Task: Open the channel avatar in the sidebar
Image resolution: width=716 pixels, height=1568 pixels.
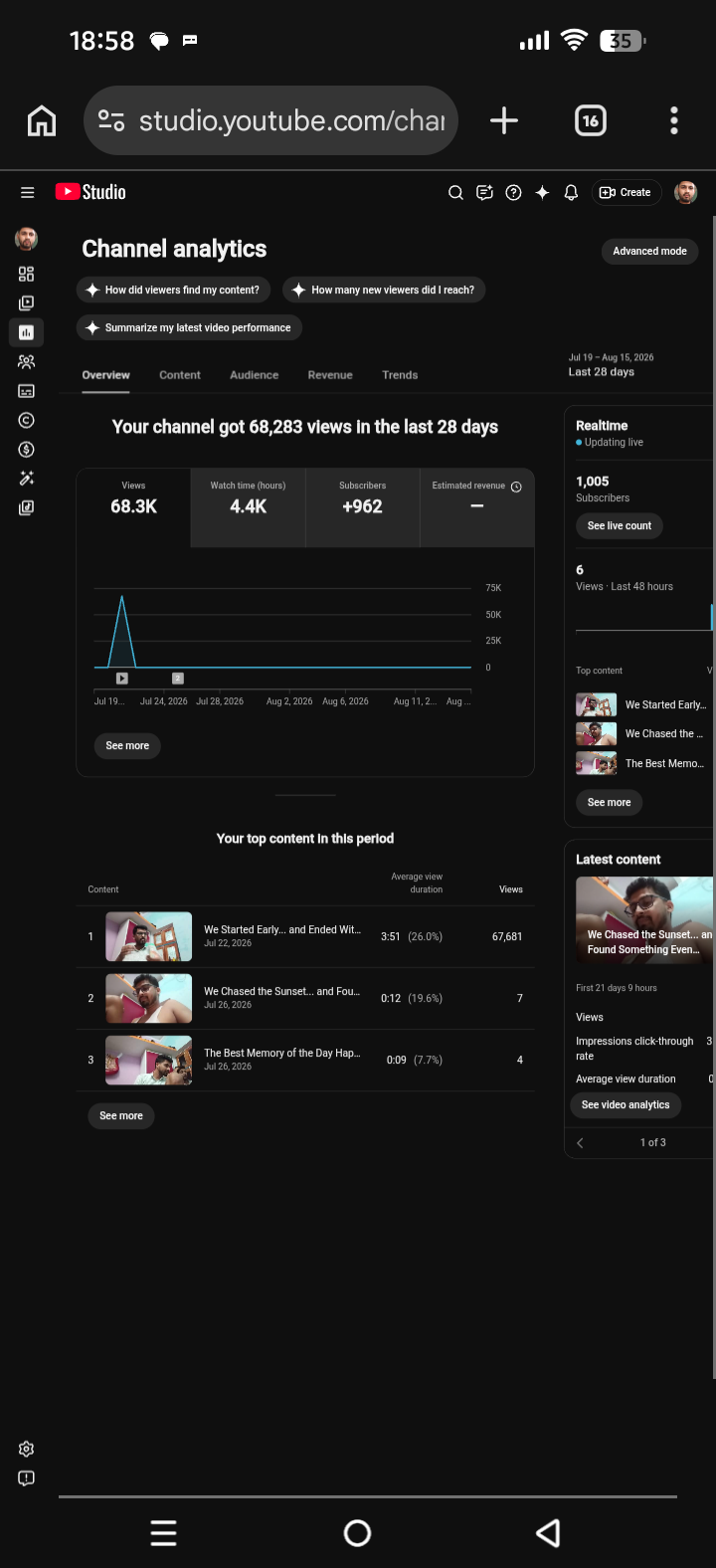Action: tap(26, 238)
